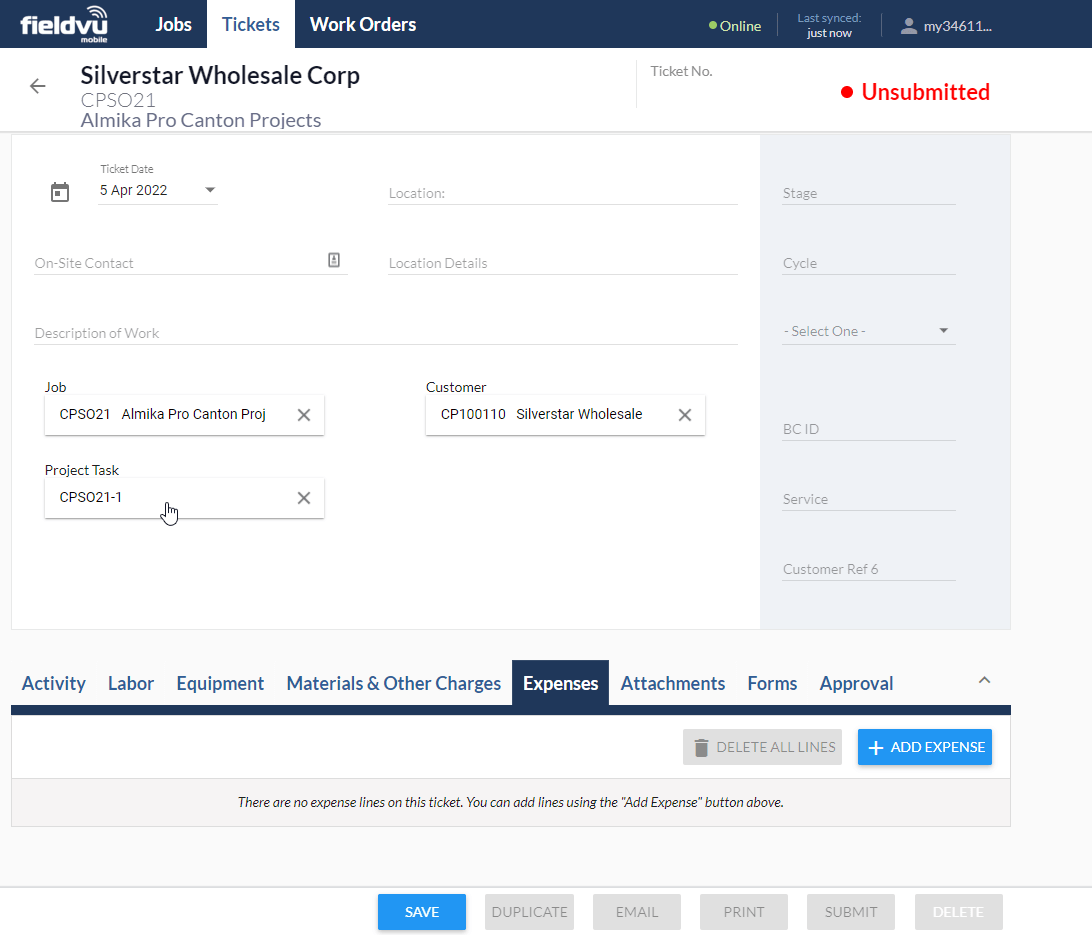Click the BC ID input field

tap(868, 429)
